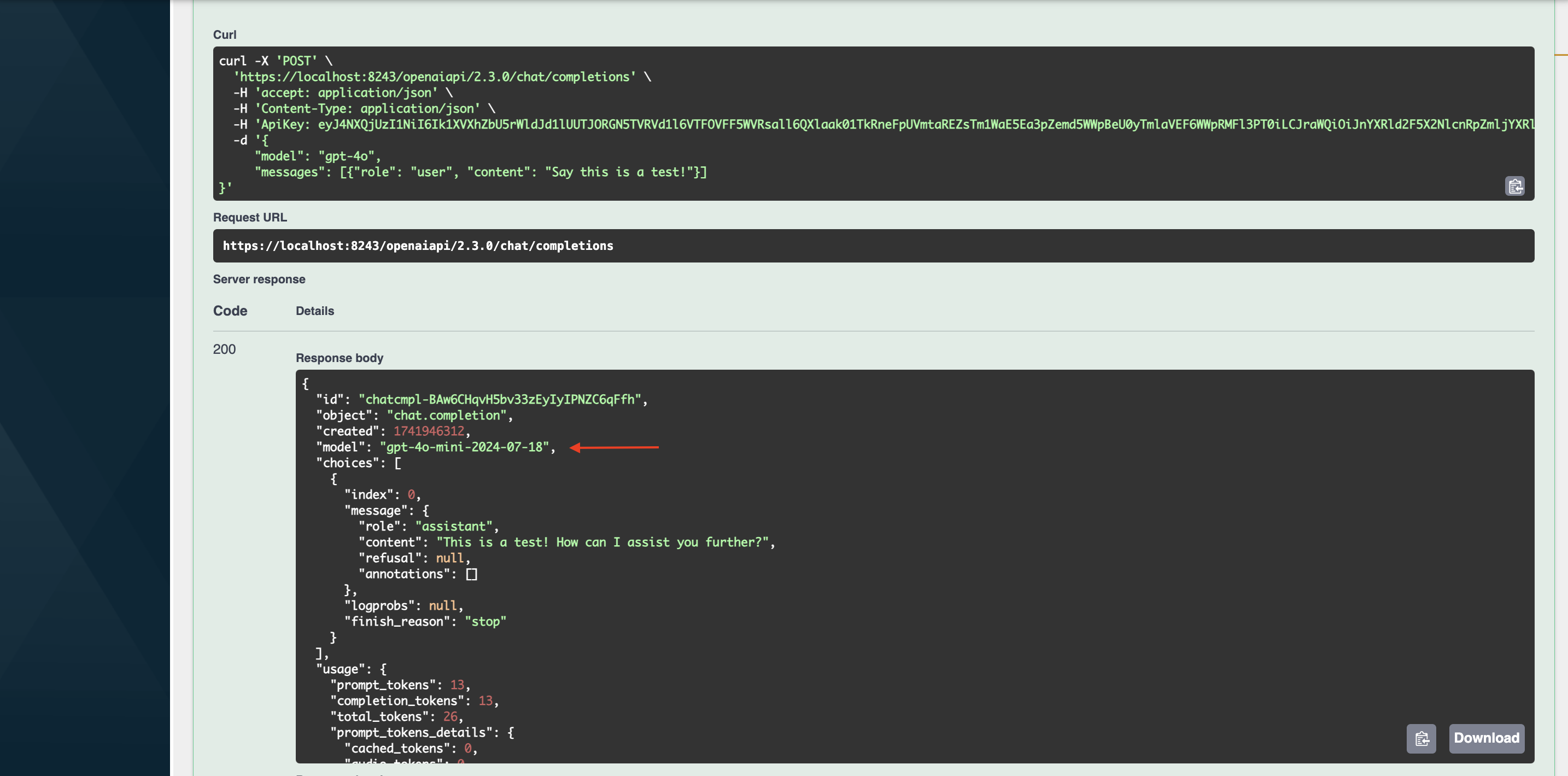Copy the response body via clipboard icon
Screen dimensions: 1568x776
point(1421,738)
